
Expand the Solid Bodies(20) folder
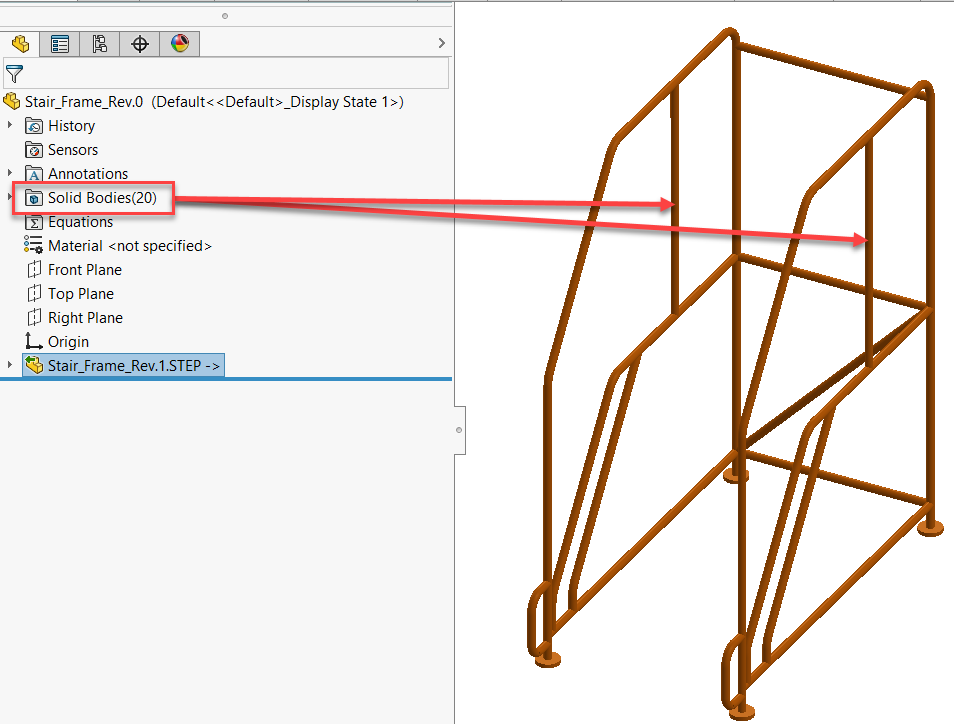pyautogui.click(x=10, y=197)
